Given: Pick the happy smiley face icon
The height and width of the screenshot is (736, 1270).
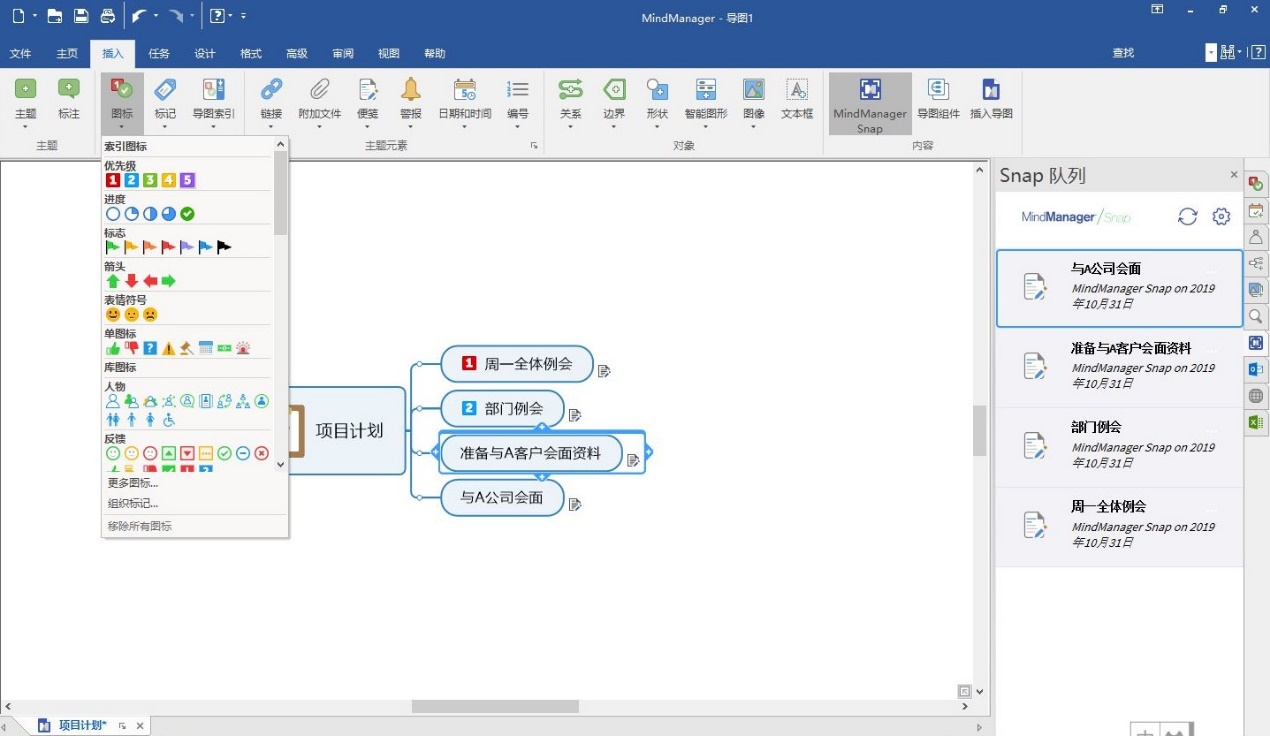Looking at the screenshot, I should pos(113,314).
